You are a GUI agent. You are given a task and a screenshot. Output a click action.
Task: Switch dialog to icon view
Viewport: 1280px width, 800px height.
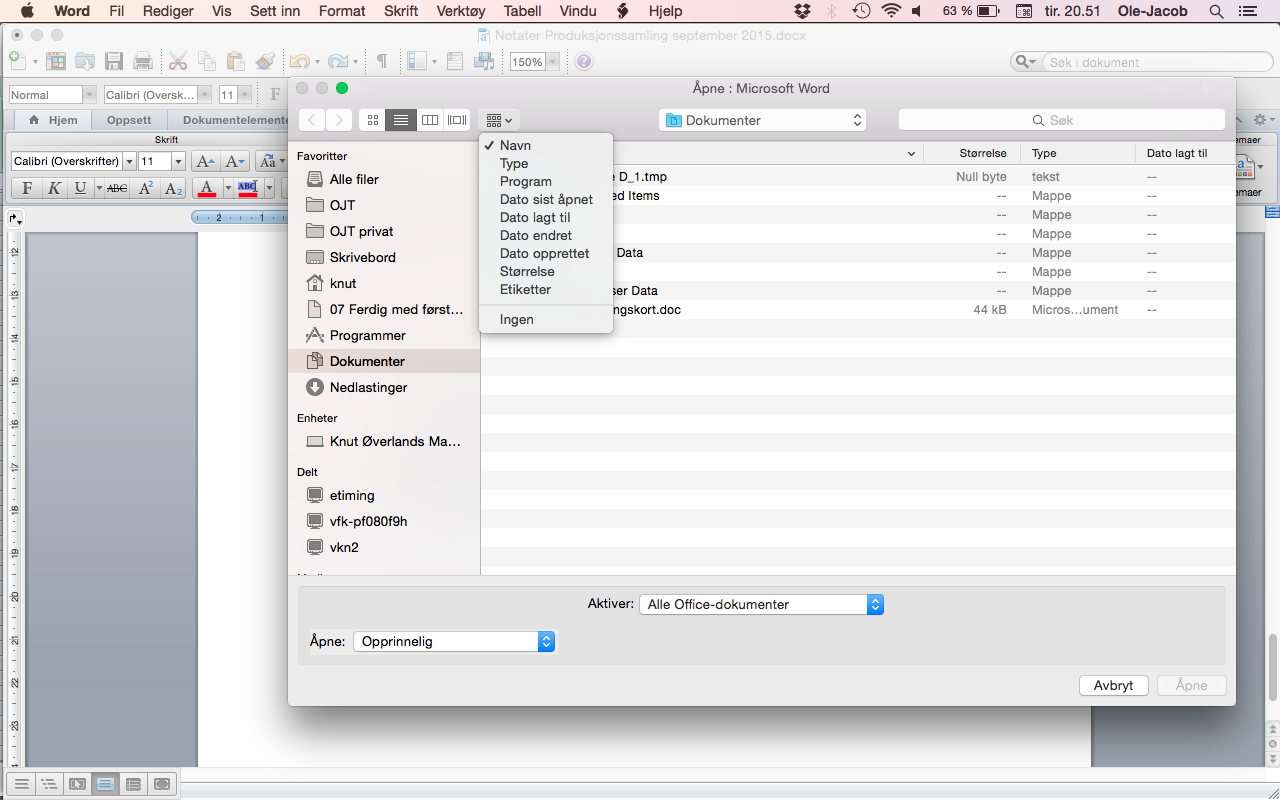373,120
